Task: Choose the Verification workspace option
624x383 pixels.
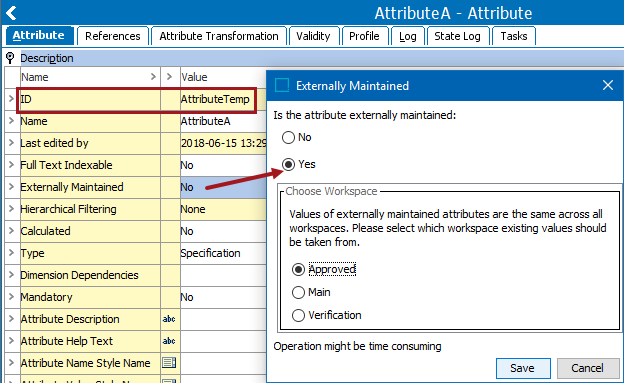Action: tap(298, 315)
